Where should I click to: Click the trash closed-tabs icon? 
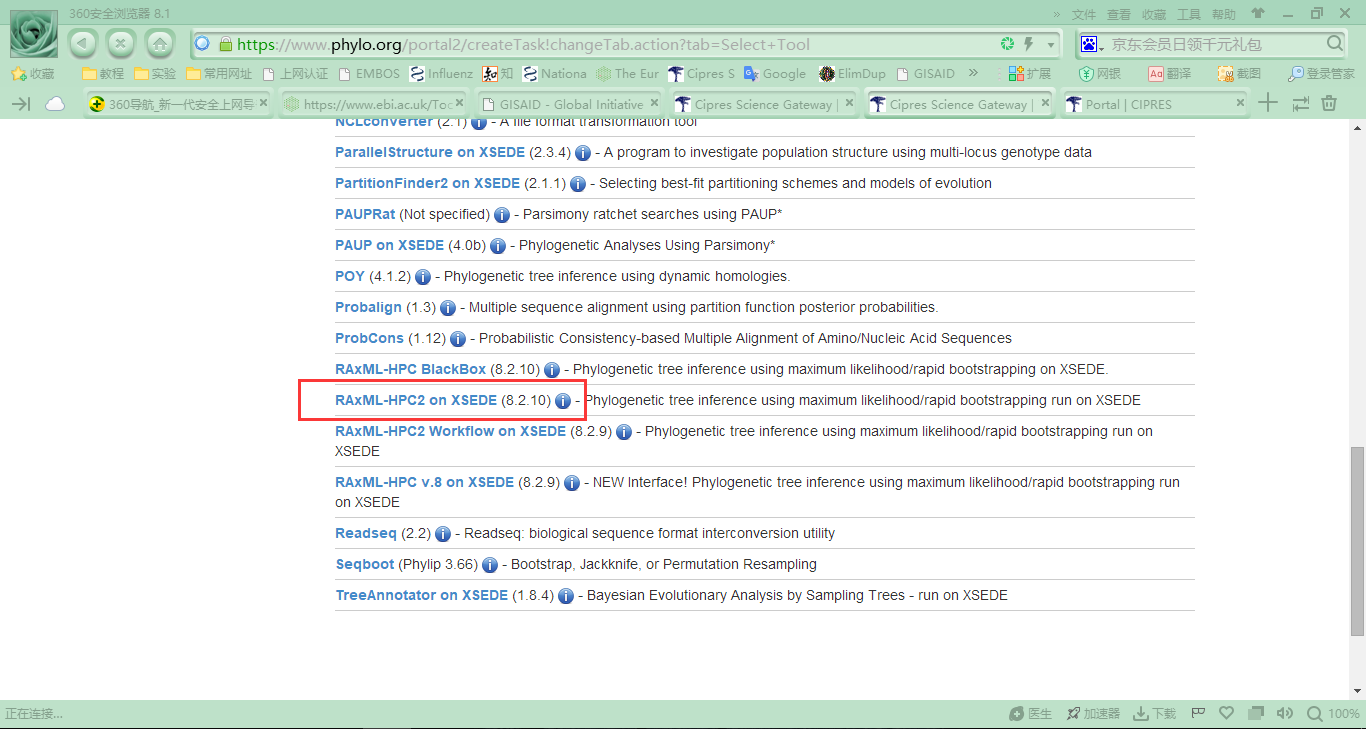[1329, 103]
